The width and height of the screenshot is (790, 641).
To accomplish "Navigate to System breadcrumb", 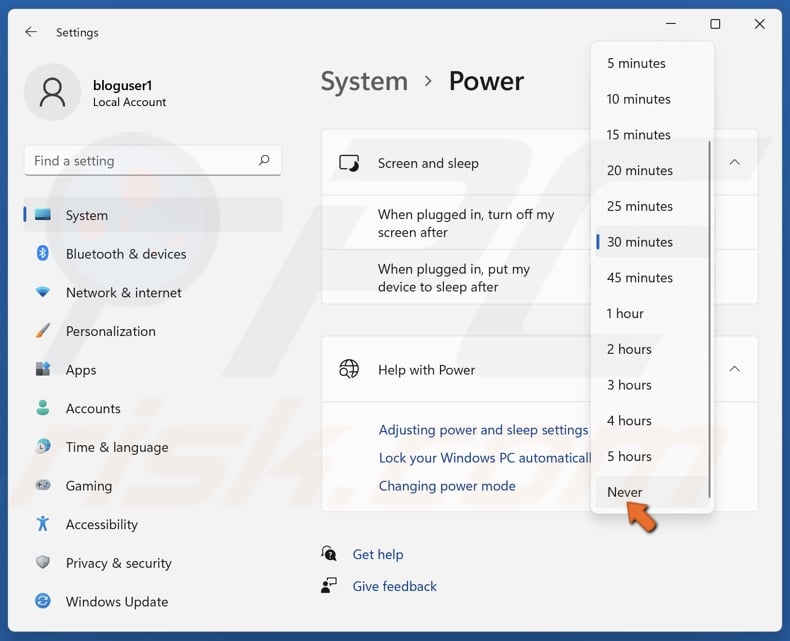I will click(x=364, y=81).
